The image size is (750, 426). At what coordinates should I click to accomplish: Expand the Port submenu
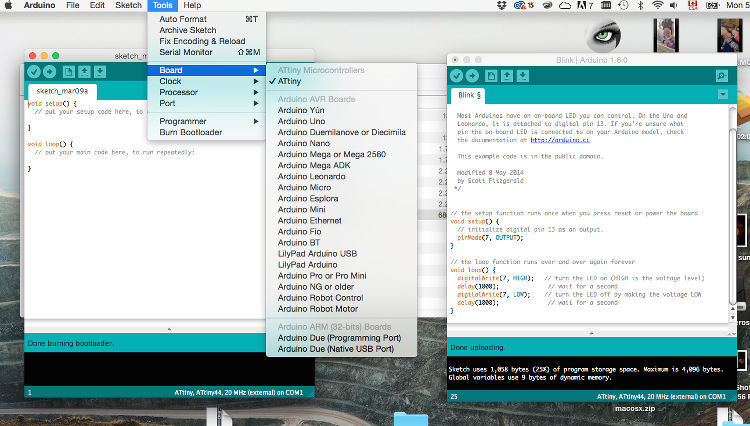click(x=207, y=103)
